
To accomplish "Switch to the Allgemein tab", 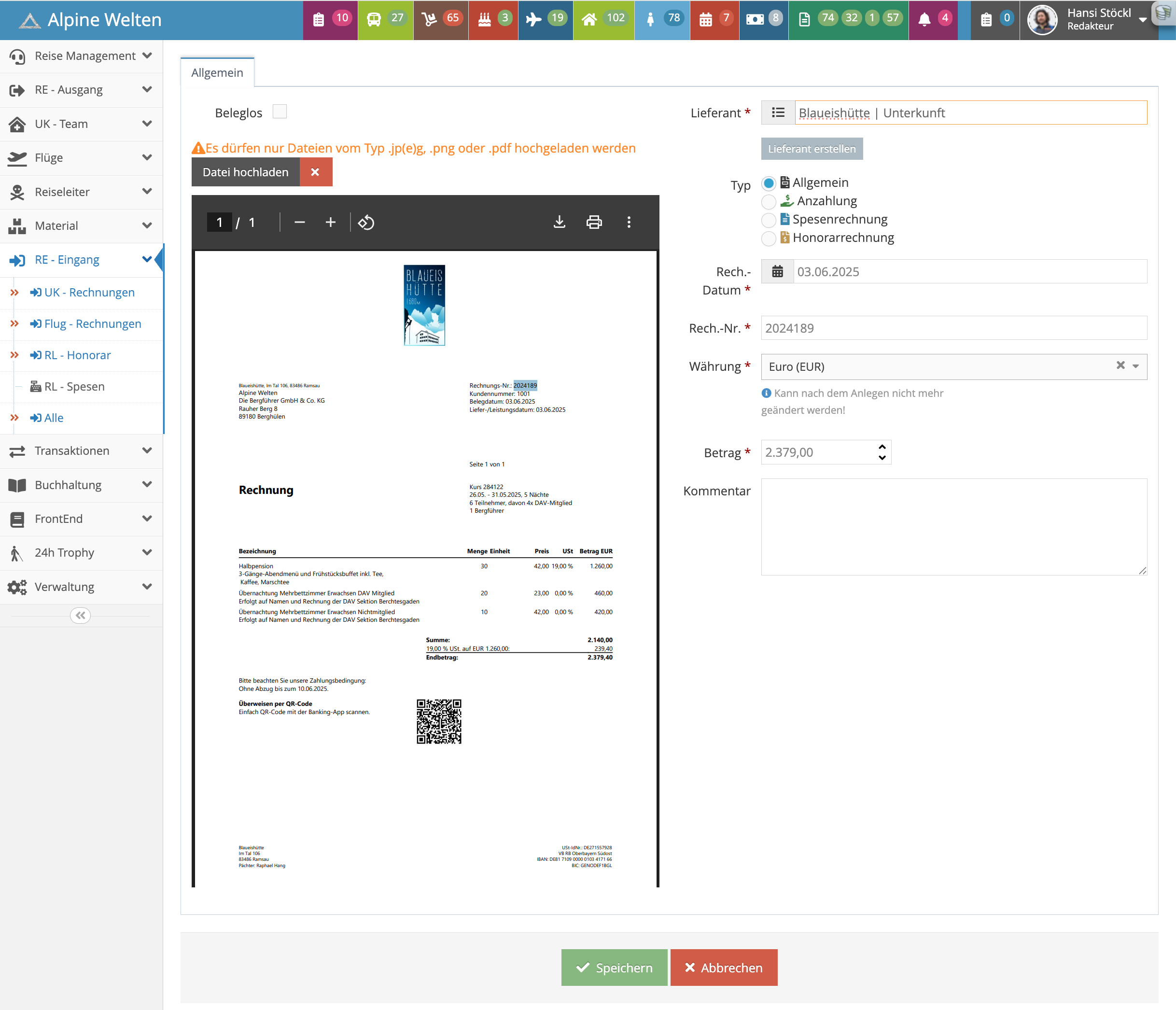I will pos(217,73).
